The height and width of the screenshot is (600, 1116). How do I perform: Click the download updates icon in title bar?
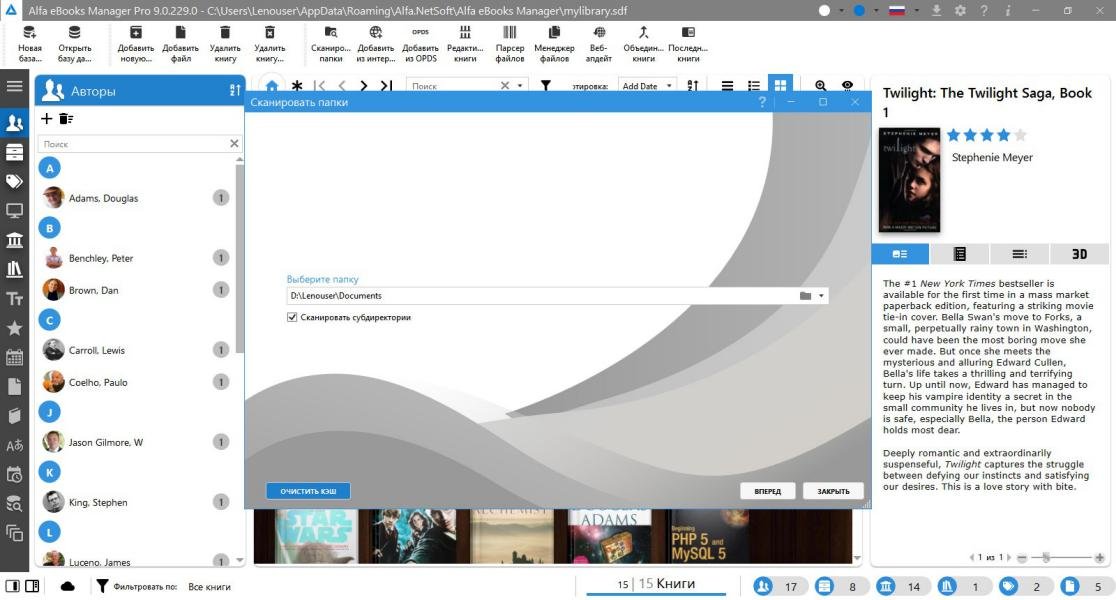pyautogui.click(x=937, y=11)
